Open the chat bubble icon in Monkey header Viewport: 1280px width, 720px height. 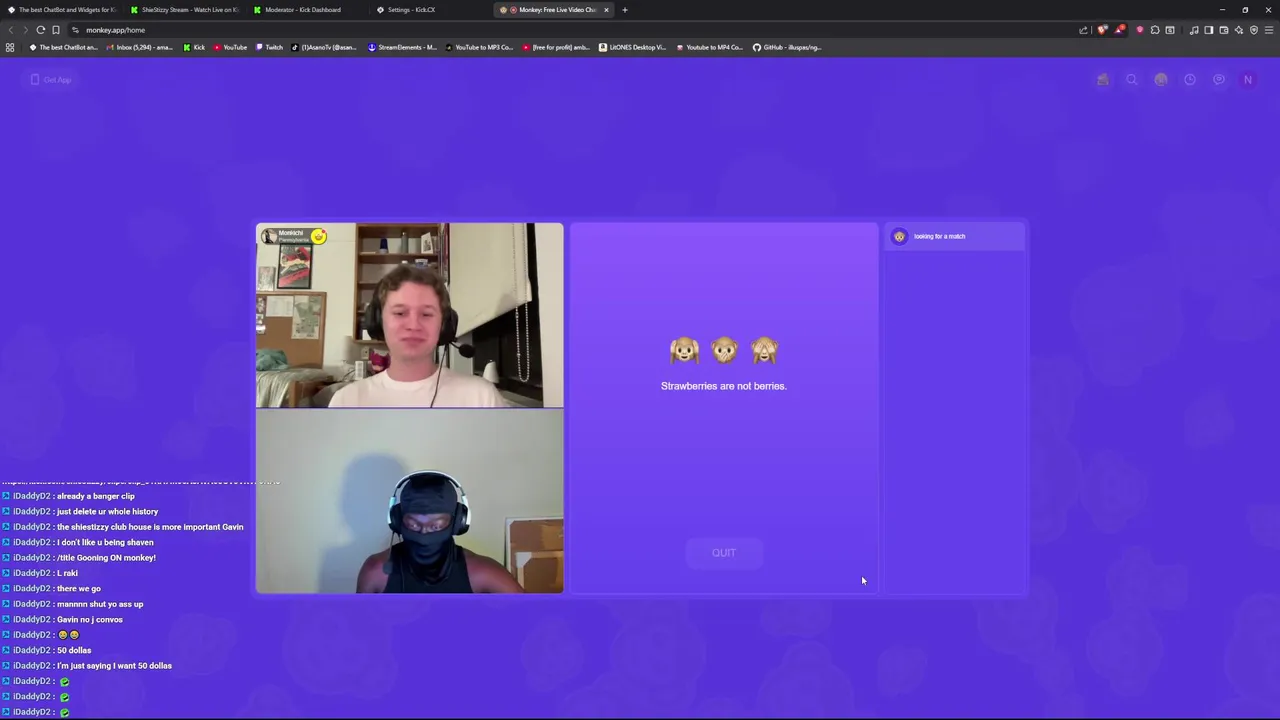click(x=1219, y=80)
